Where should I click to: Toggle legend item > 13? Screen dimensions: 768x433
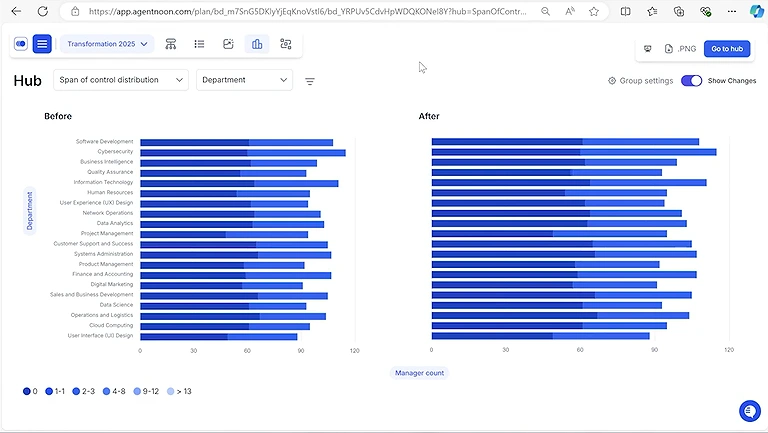tap(179, 391)
